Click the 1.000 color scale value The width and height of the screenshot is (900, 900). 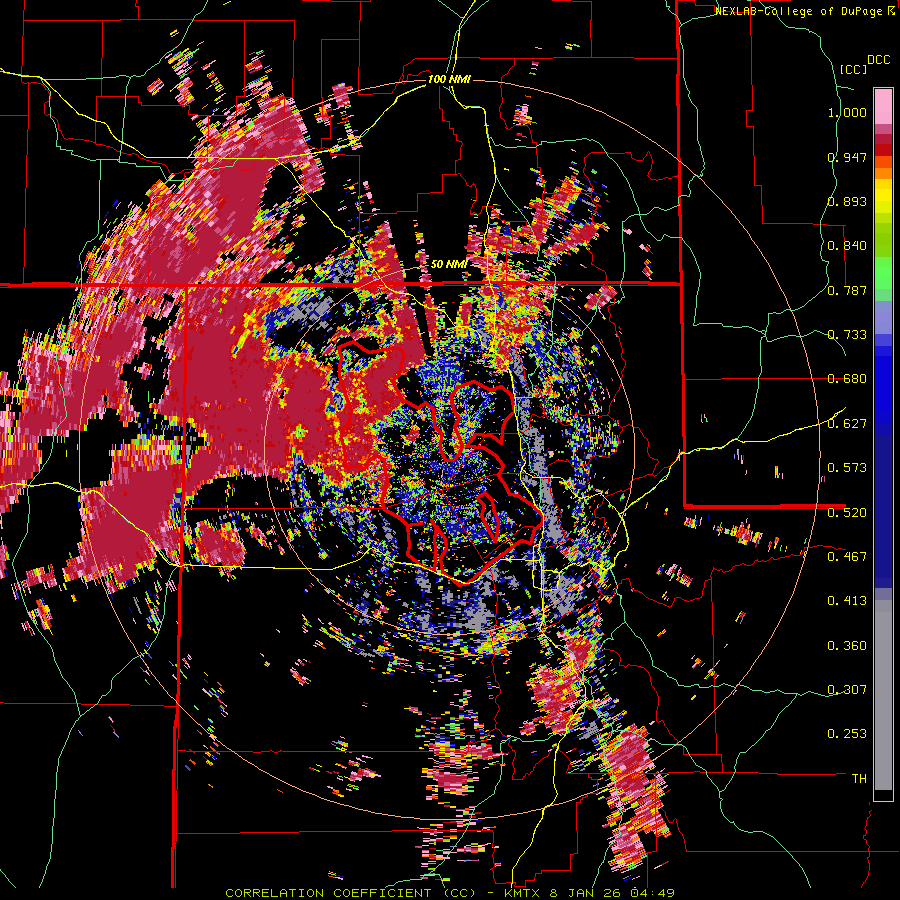tap(847, 112)
